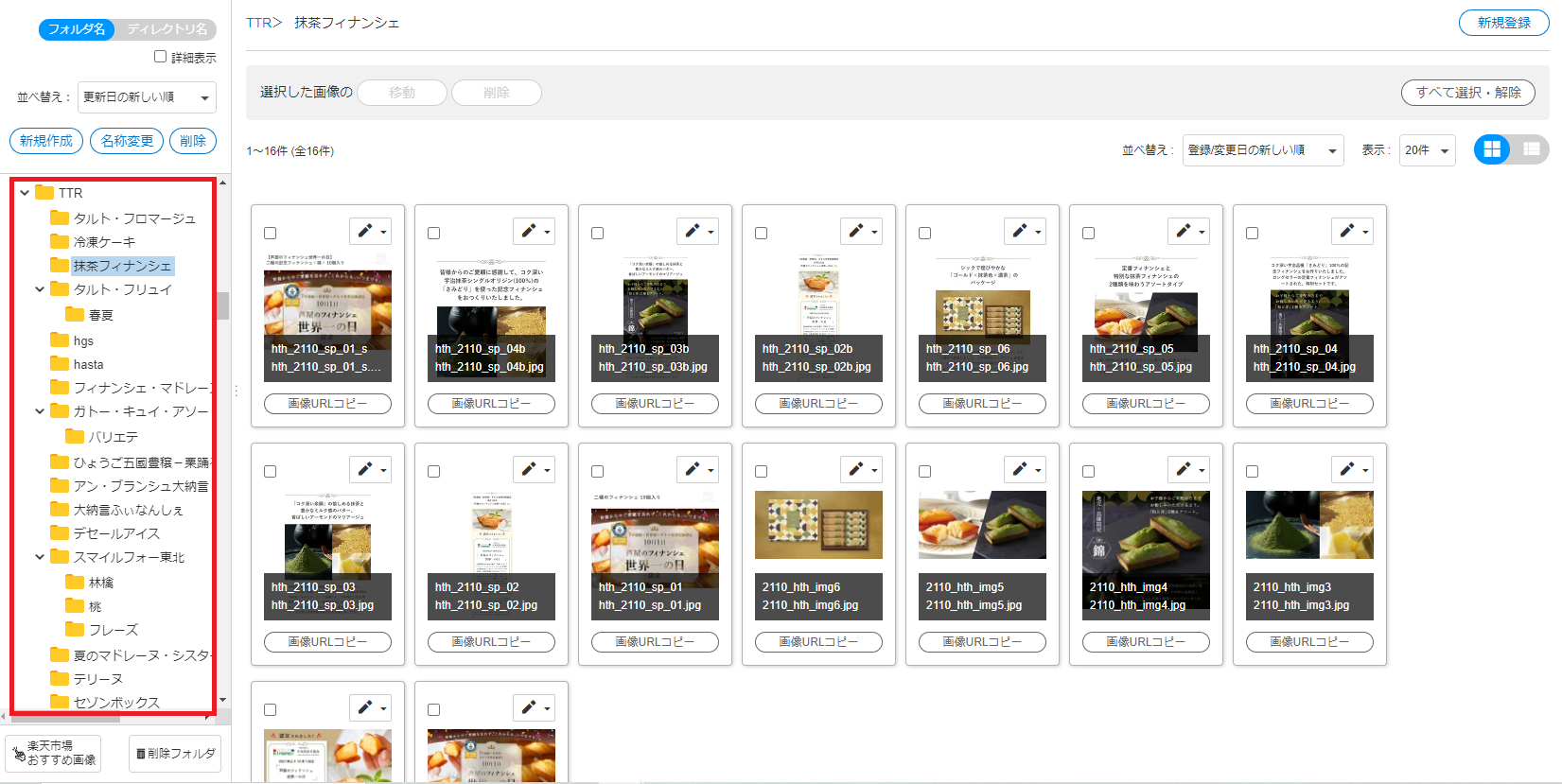
Task: Click the hasta folder icon
Action: coord(60,363)
